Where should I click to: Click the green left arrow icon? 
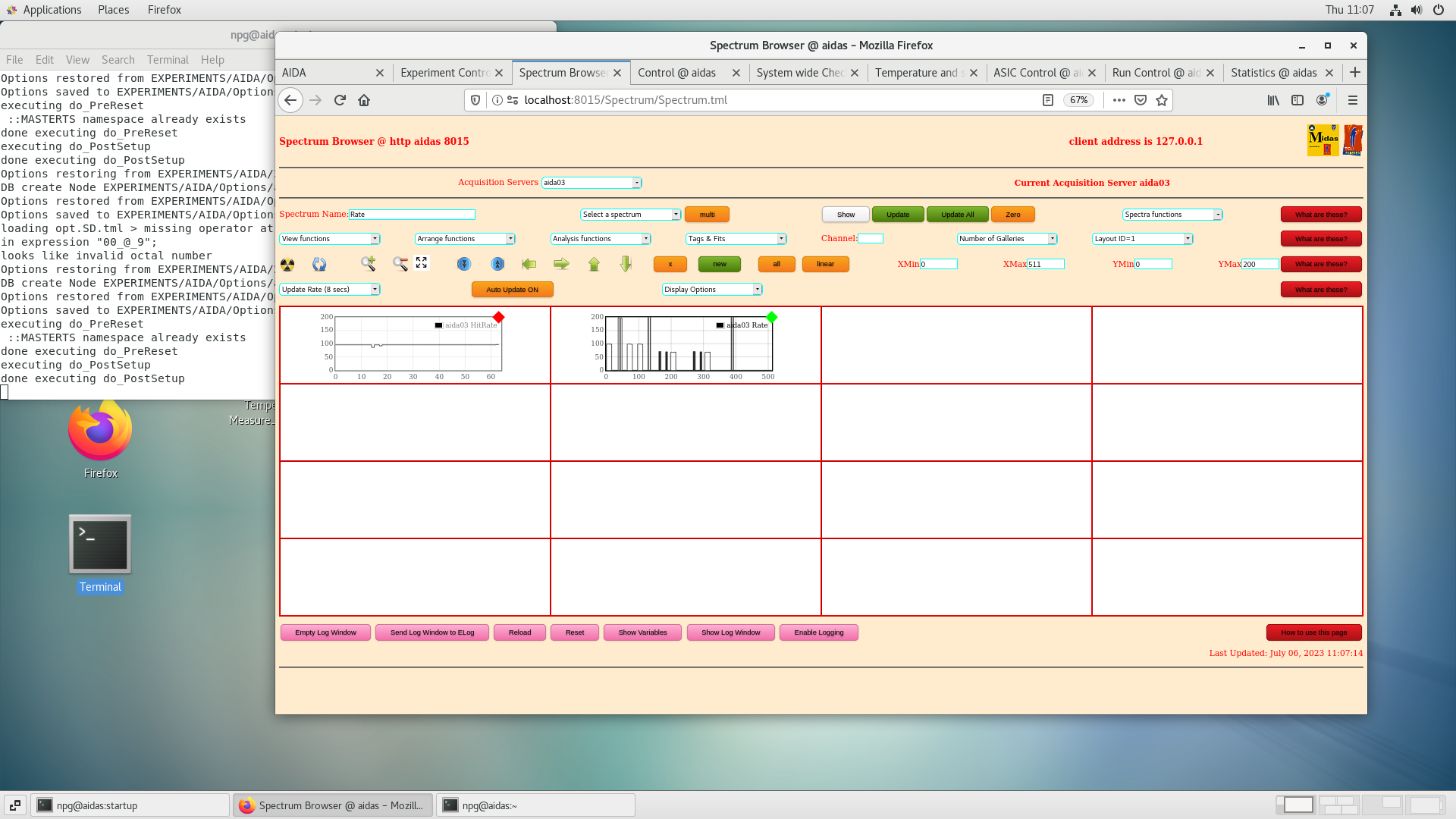[x=529, y=264]
